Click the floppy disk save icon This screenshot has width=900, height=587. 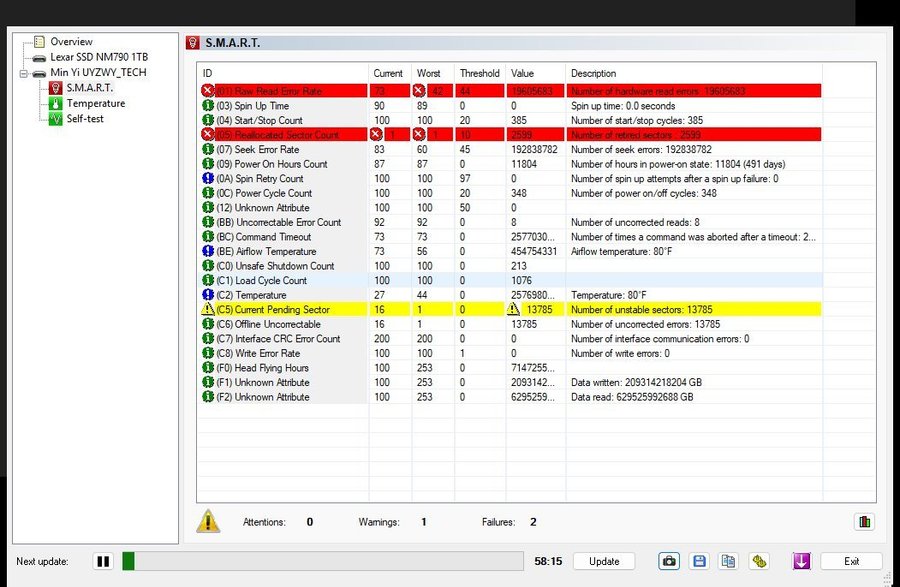click(700, 561)
